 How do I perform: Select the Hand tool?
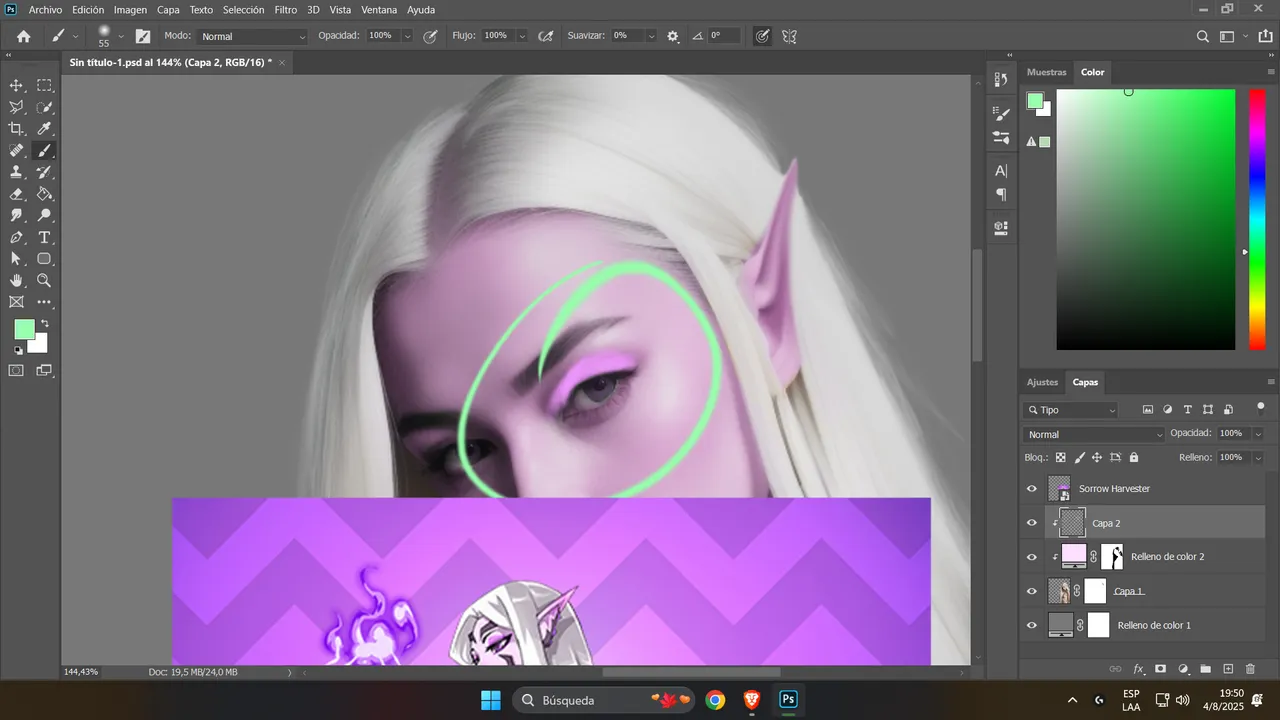coord(17,281)
